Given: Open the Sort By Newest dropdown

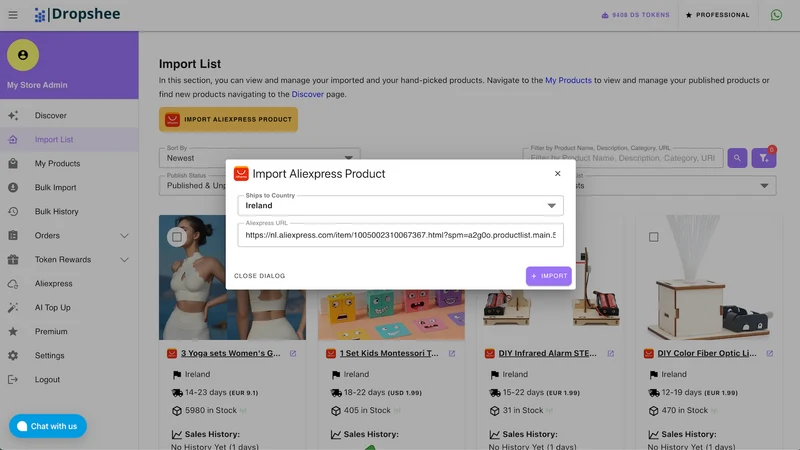Looking at the screenshot, I should [260, 158].
